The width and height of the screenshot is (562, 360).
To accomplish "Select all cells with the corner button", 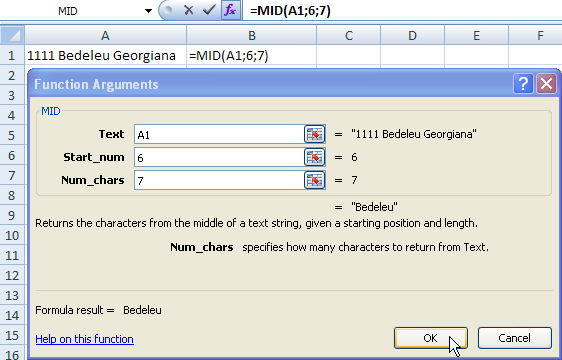I will point(12,35).
